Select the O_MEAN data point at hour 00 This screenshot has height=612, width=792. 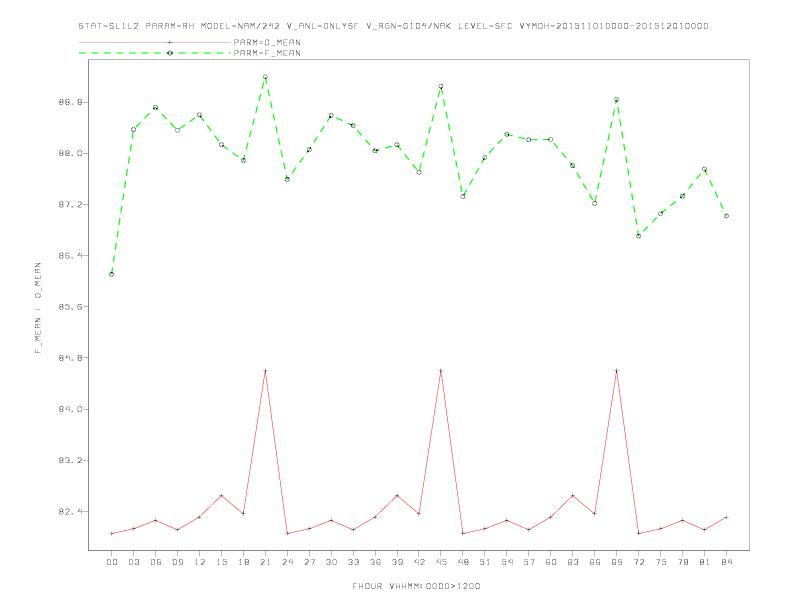coord(112,533)
